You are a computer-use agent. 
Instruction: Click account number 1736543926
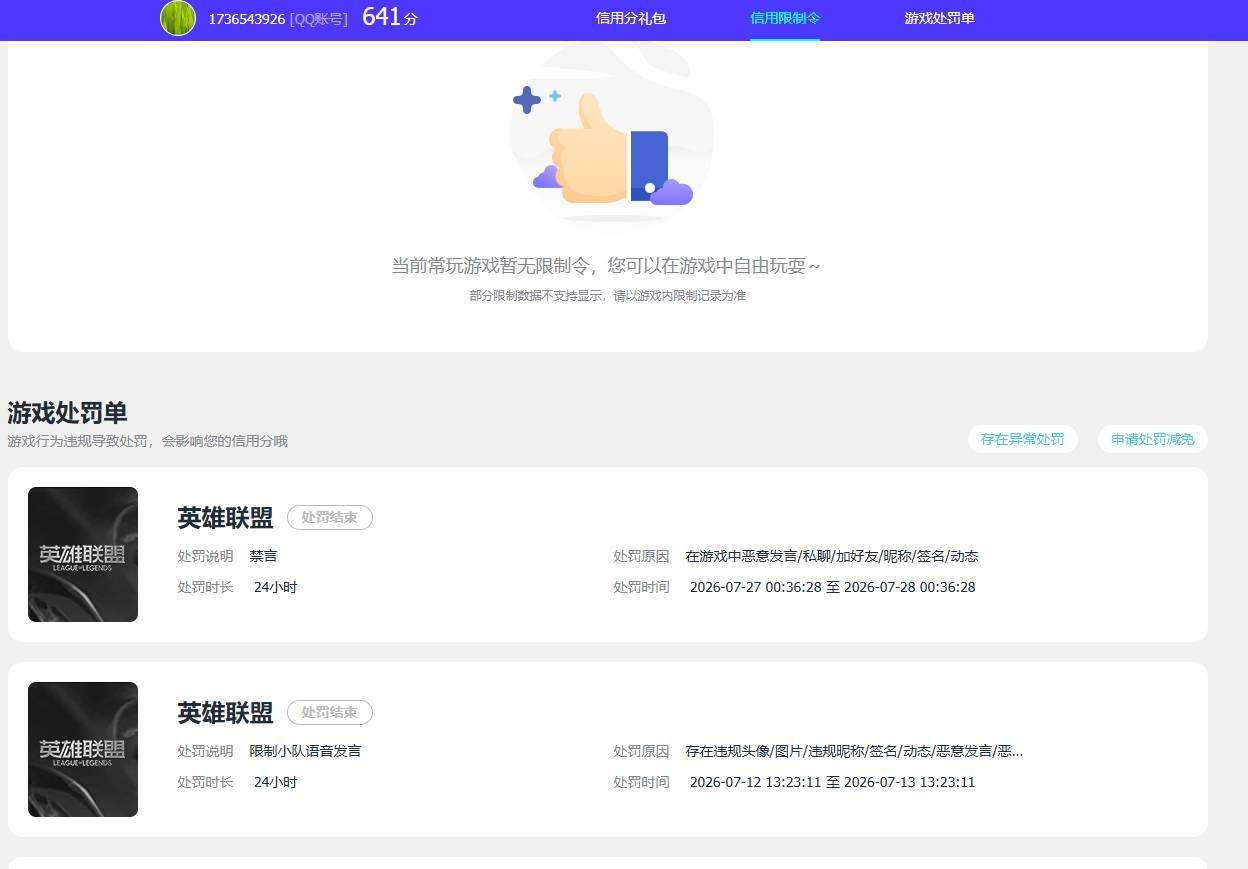(246, 19)
